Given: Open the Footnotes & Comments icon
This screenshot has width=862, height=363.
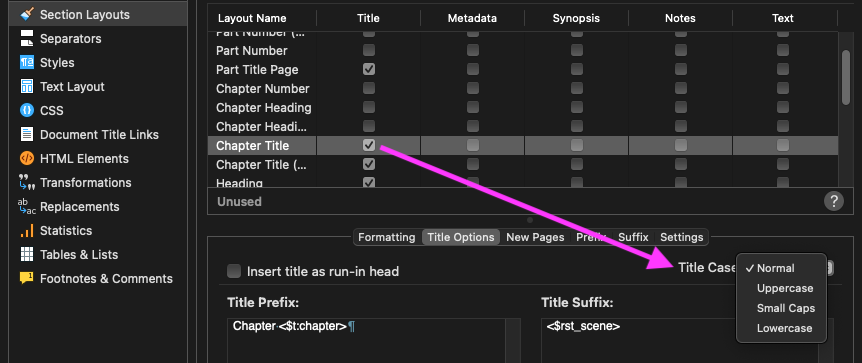Looking at the screenshot, I should [26, 278].
